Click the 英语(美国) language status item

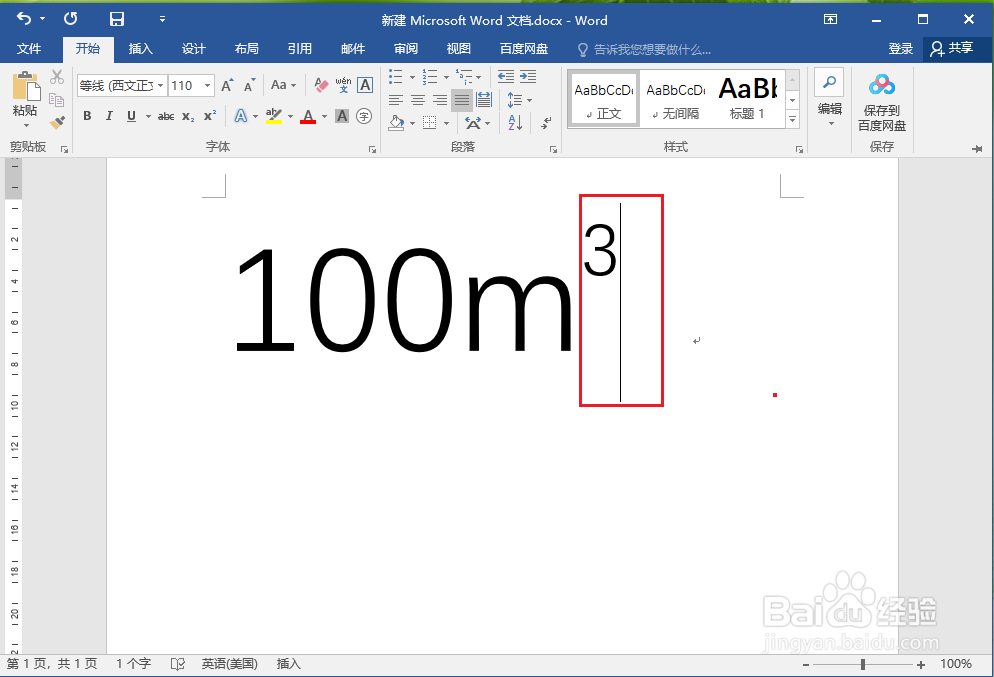click(228, 663)
